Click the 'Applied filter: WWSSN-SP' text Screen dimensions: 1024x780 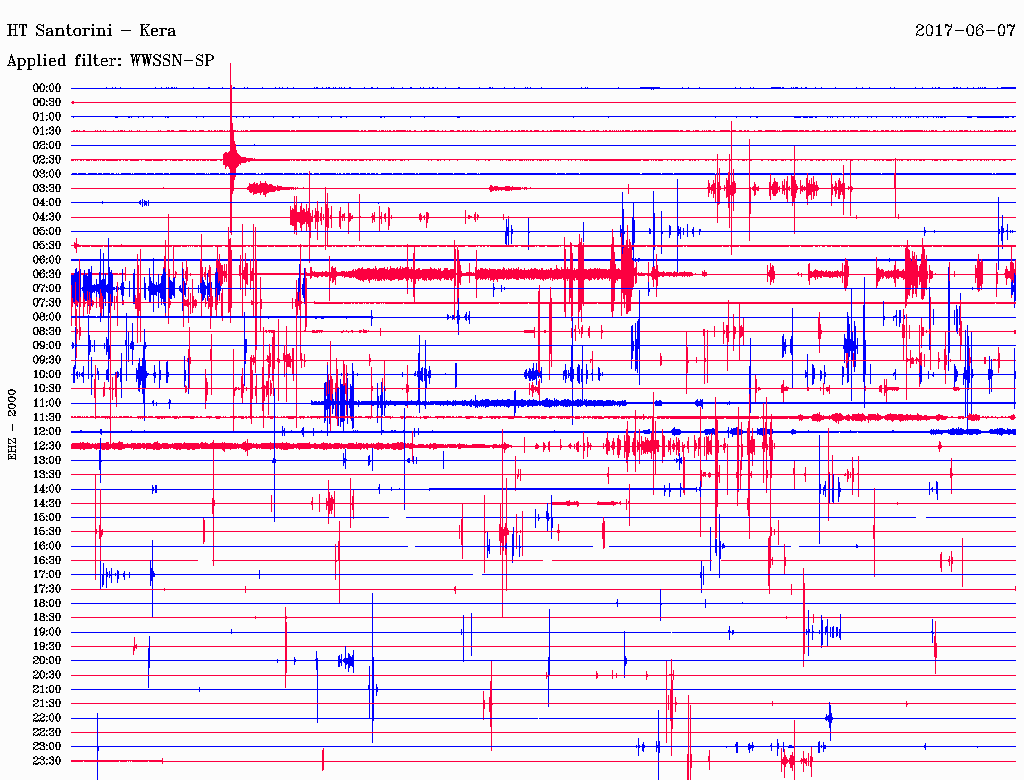point(110,61)
